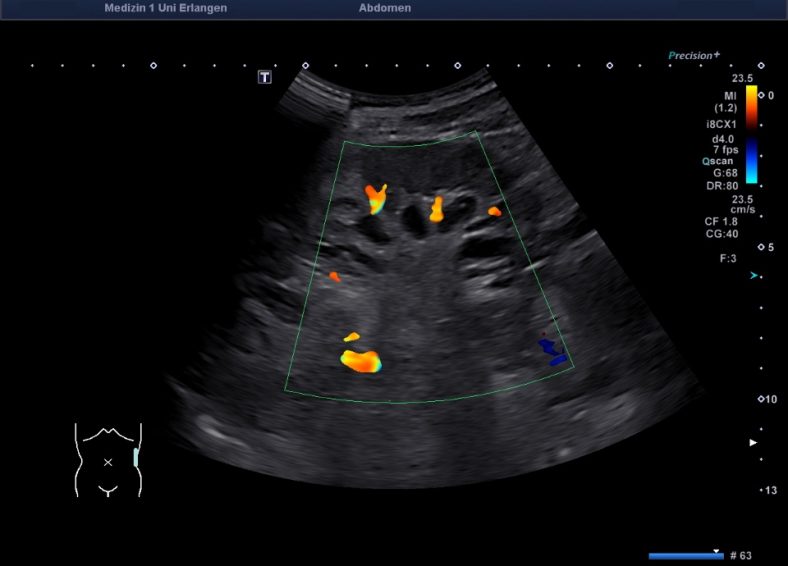Click the large lower-left color flow signal
The width and height of the screenshot is (788, 566).
[x=361, y=360]
